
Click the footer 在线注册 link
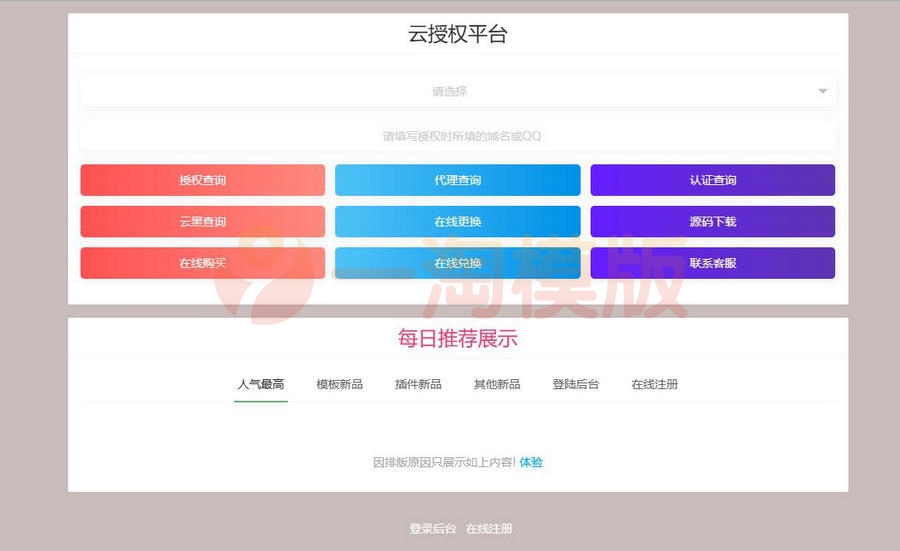click(489, 529)
